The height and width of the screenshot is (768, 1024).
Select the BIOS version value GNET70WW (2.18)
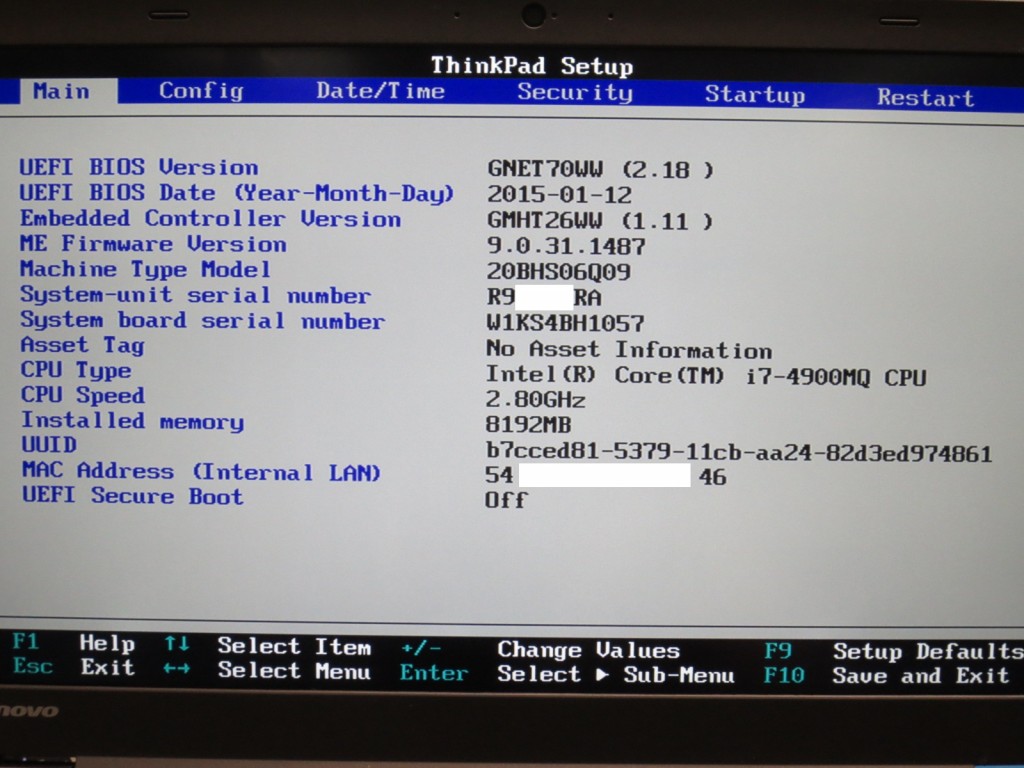(x=601, y=170)
